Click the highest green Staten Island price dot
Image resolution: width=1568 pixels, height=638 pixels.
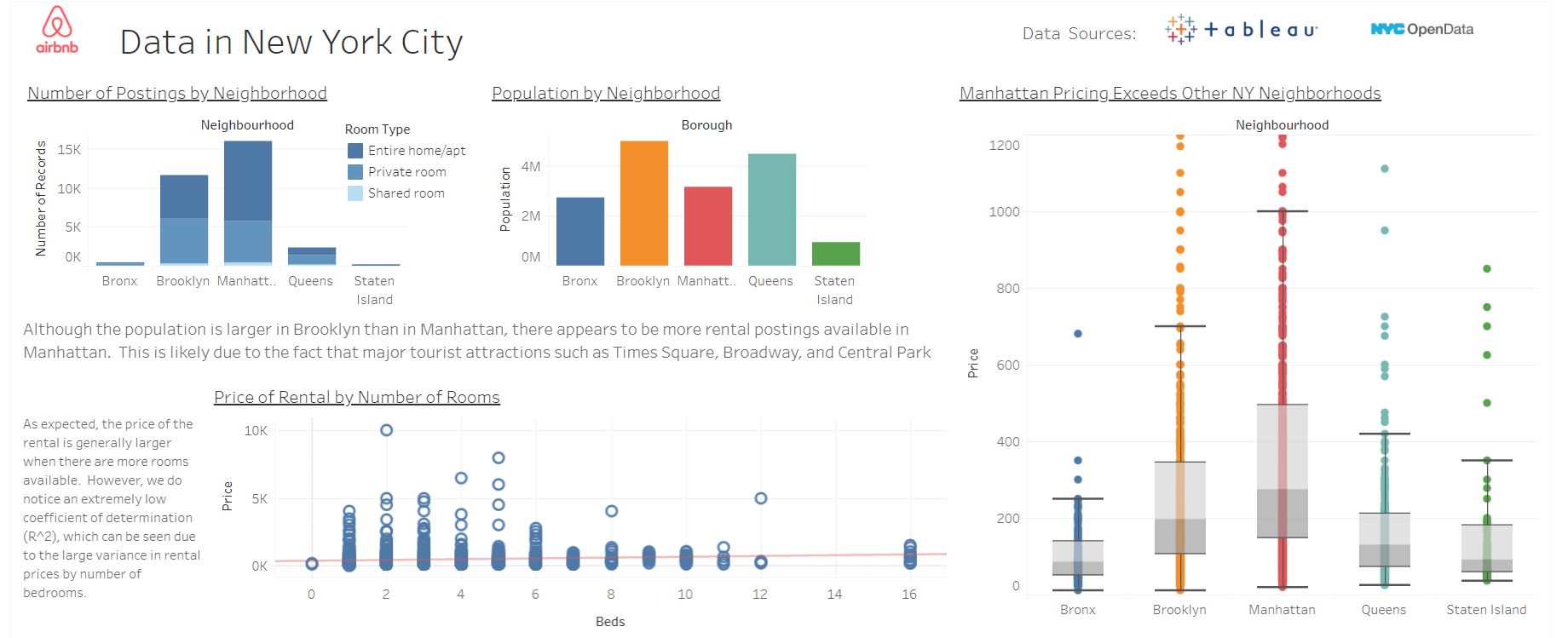[x=1486, y=269]
